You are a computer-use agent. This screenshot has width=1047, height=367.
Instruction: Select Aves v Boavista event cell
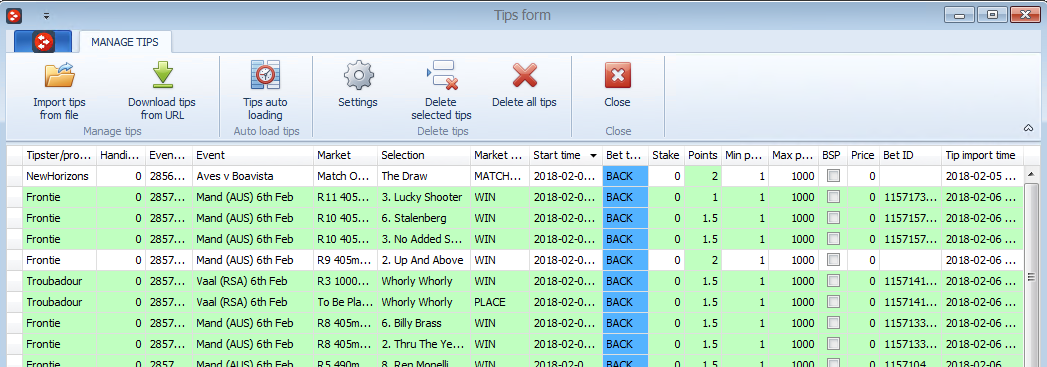[253, 177]
